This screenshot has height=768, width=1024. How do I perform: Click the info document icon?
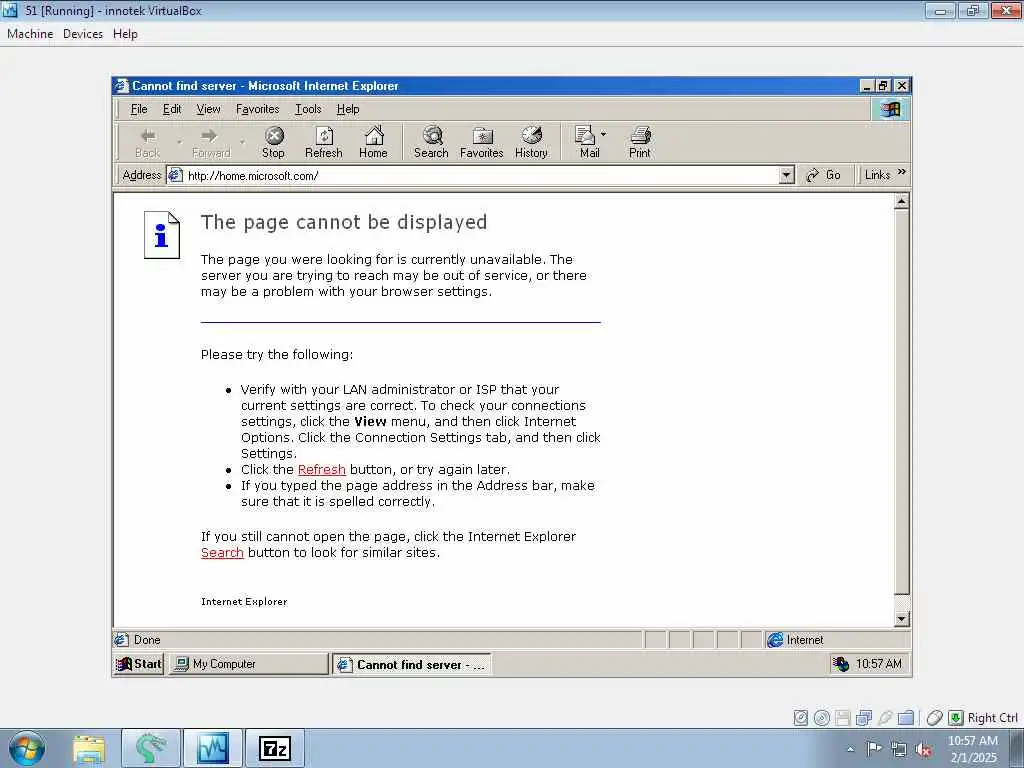click(x=162, y=235)
